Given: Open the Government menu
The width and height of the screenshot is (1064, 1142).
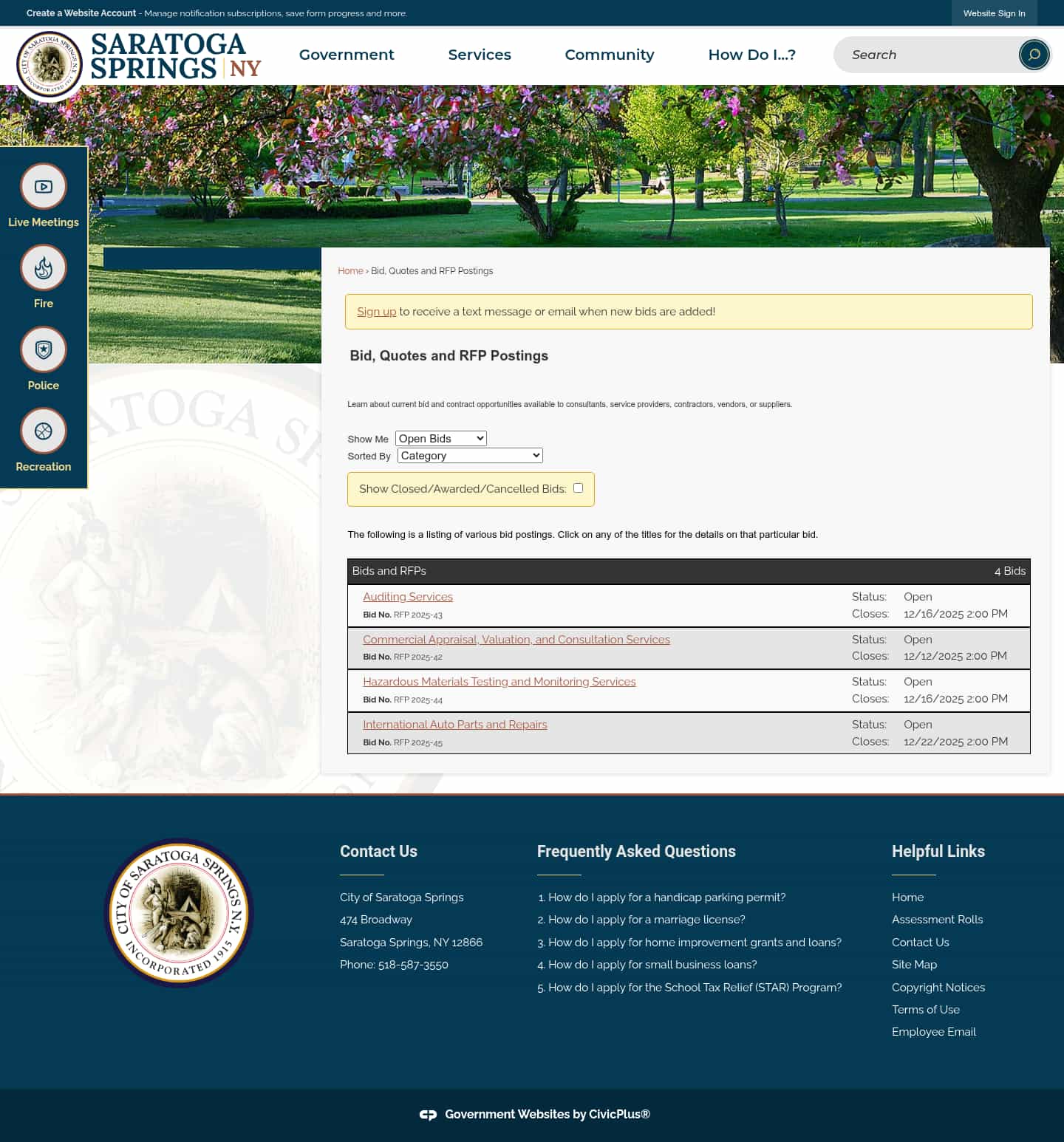Looking at the screenshot, I should click(347, 55).
